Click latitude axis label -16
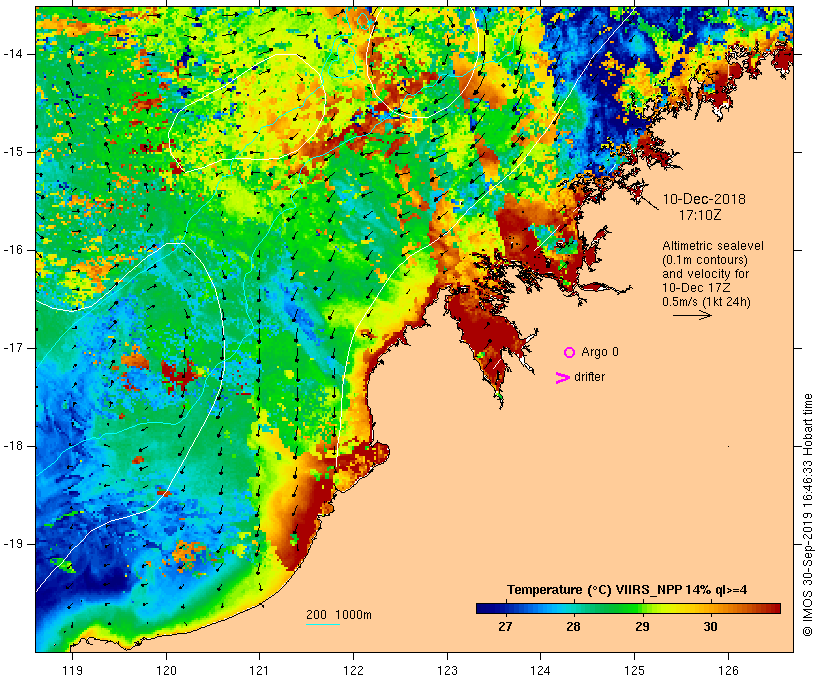This screenshot has width=820, height=680. (x=13, y=250)
